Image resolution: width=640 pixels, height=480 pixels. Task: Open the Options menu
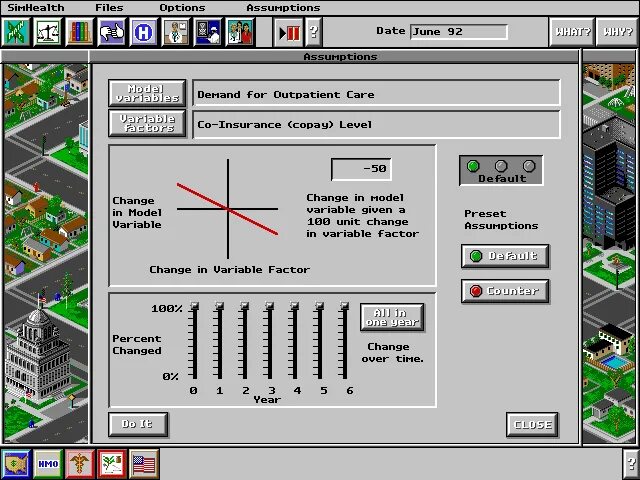(x=182, y=8)
